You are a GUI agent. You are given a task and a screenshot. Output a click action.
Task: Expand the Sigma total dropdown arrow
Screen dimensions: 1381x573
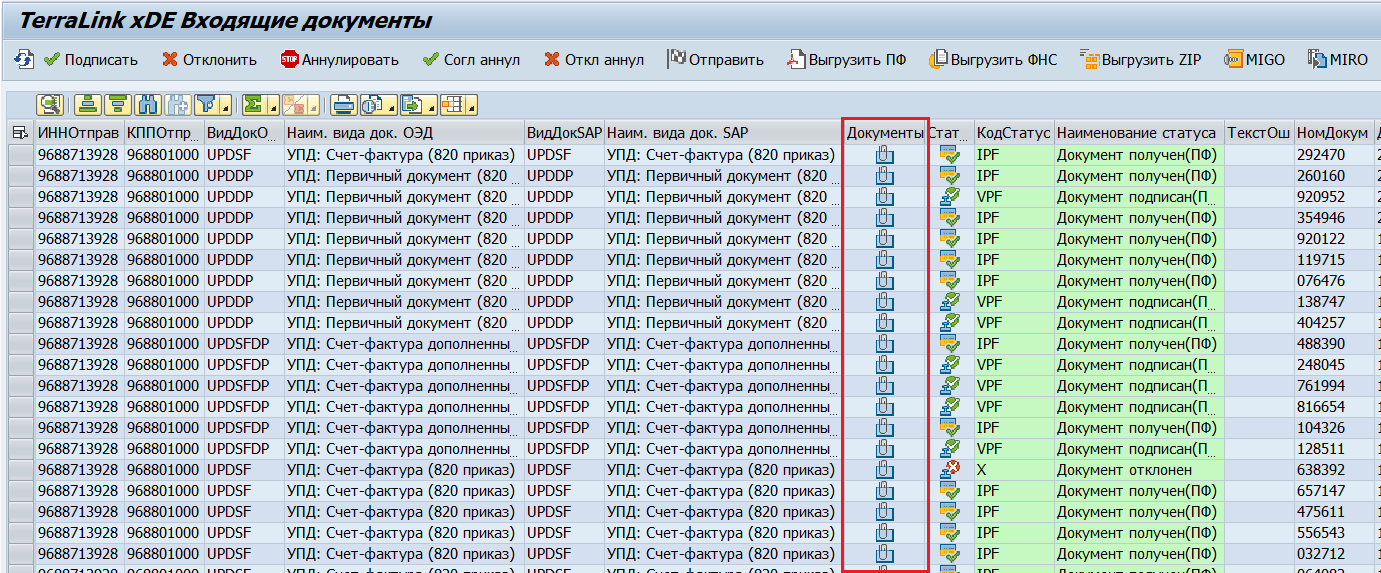272,106
